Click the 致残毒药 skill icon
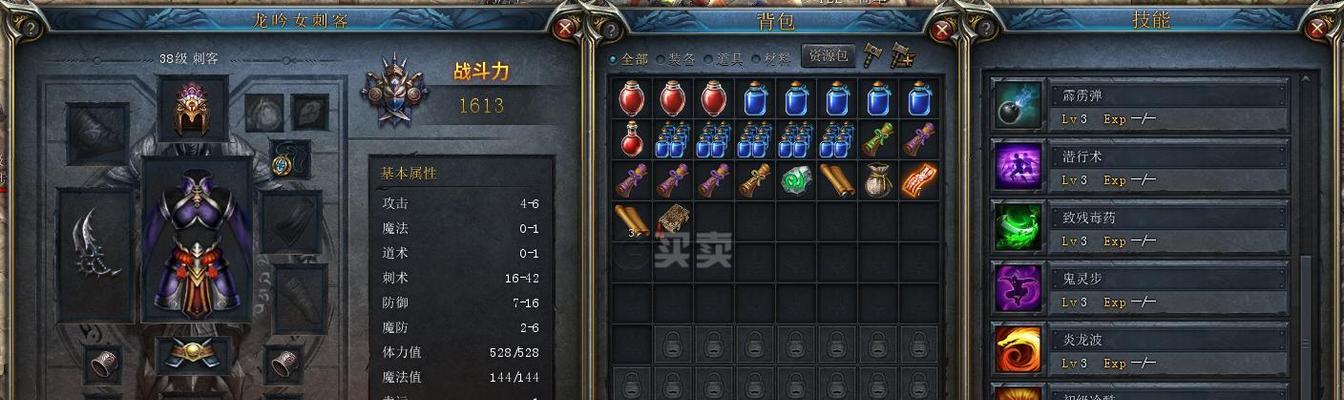 coord(1018,227)
